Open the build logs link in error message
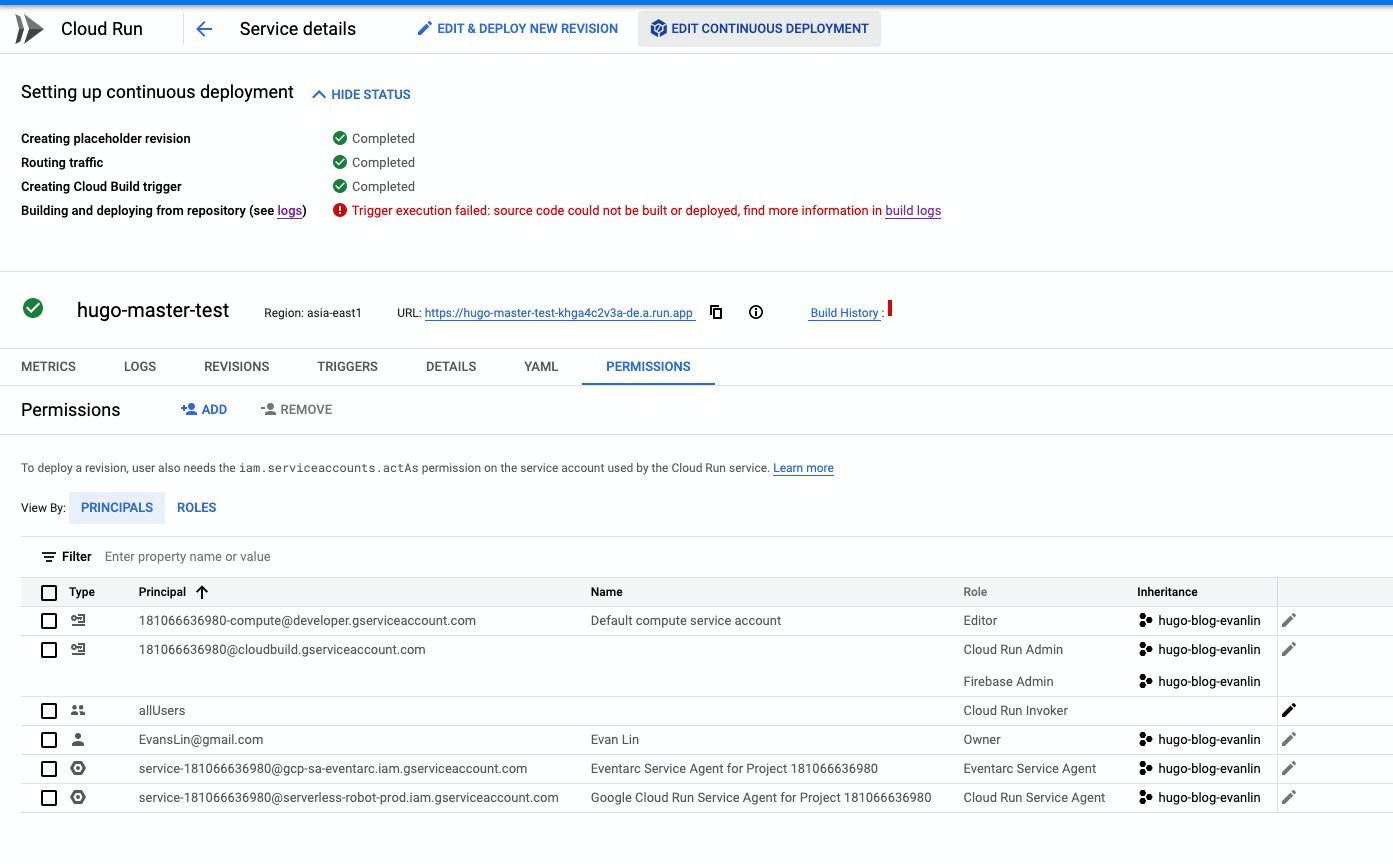The width and height of the screenshot is (1393, 864). point(913,211)
